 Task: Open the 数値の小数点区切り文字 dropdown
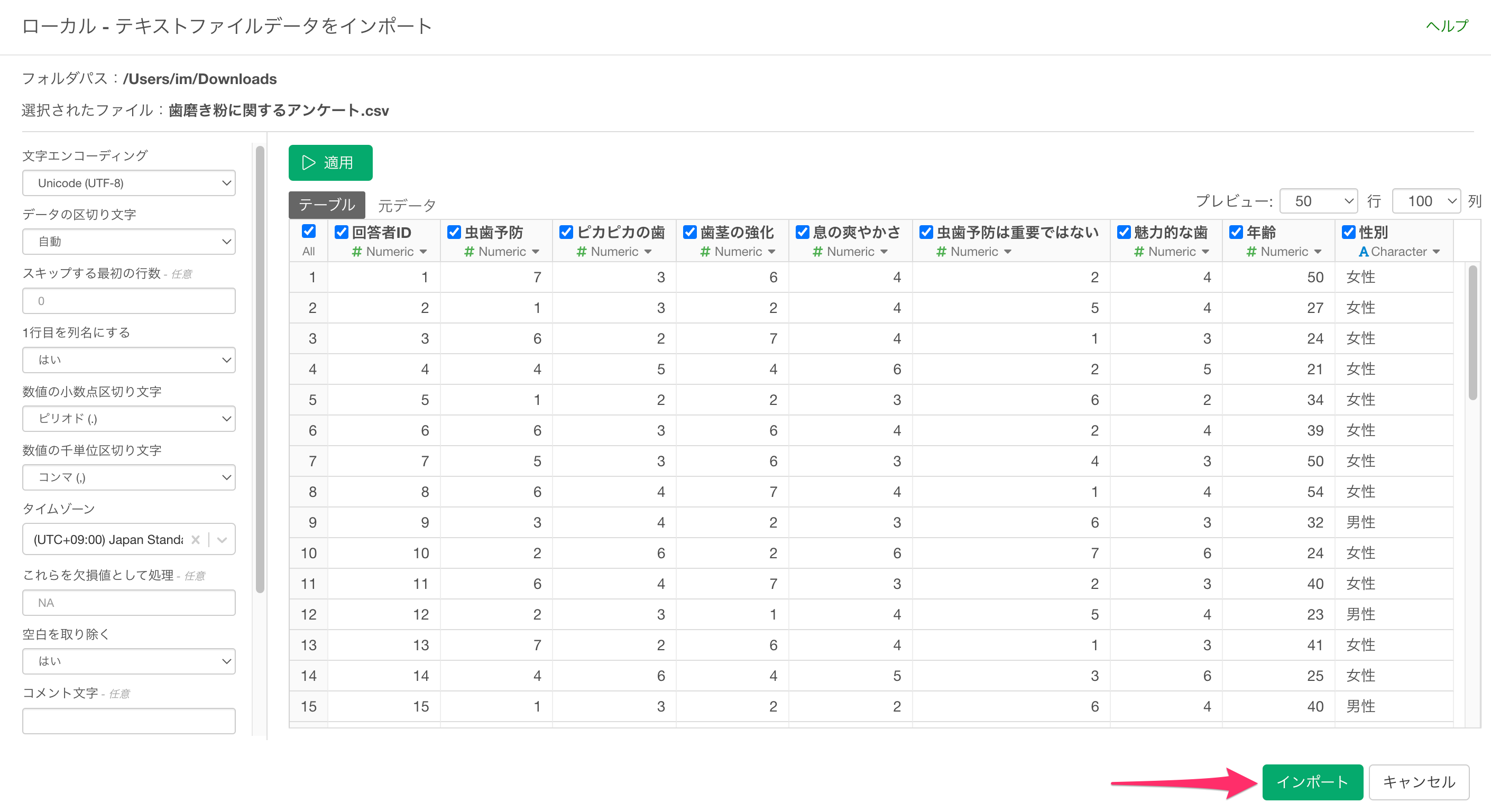coord(128,419)
